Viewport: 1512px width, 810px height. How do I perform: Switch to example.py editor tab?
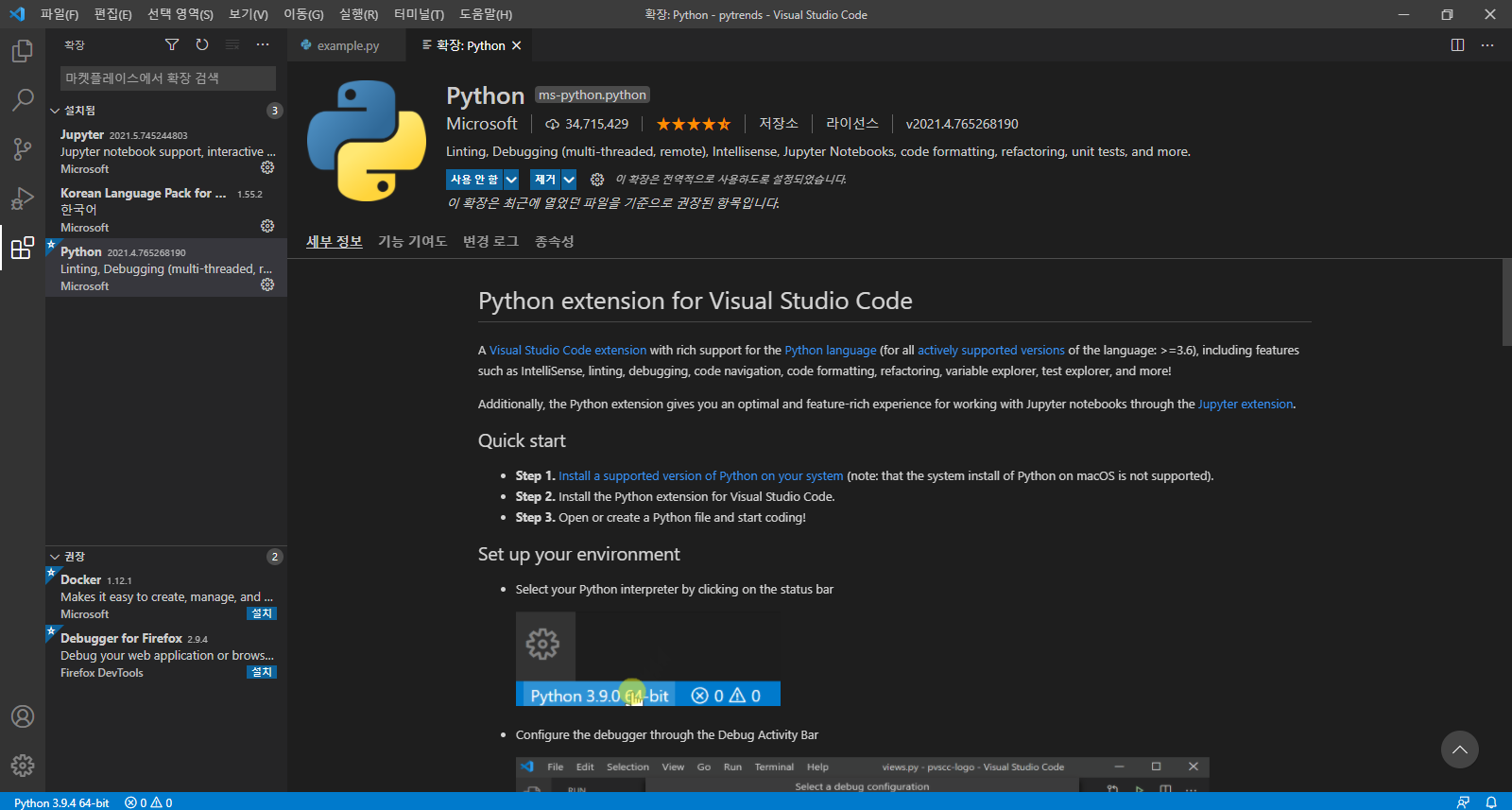click(347, 45)
